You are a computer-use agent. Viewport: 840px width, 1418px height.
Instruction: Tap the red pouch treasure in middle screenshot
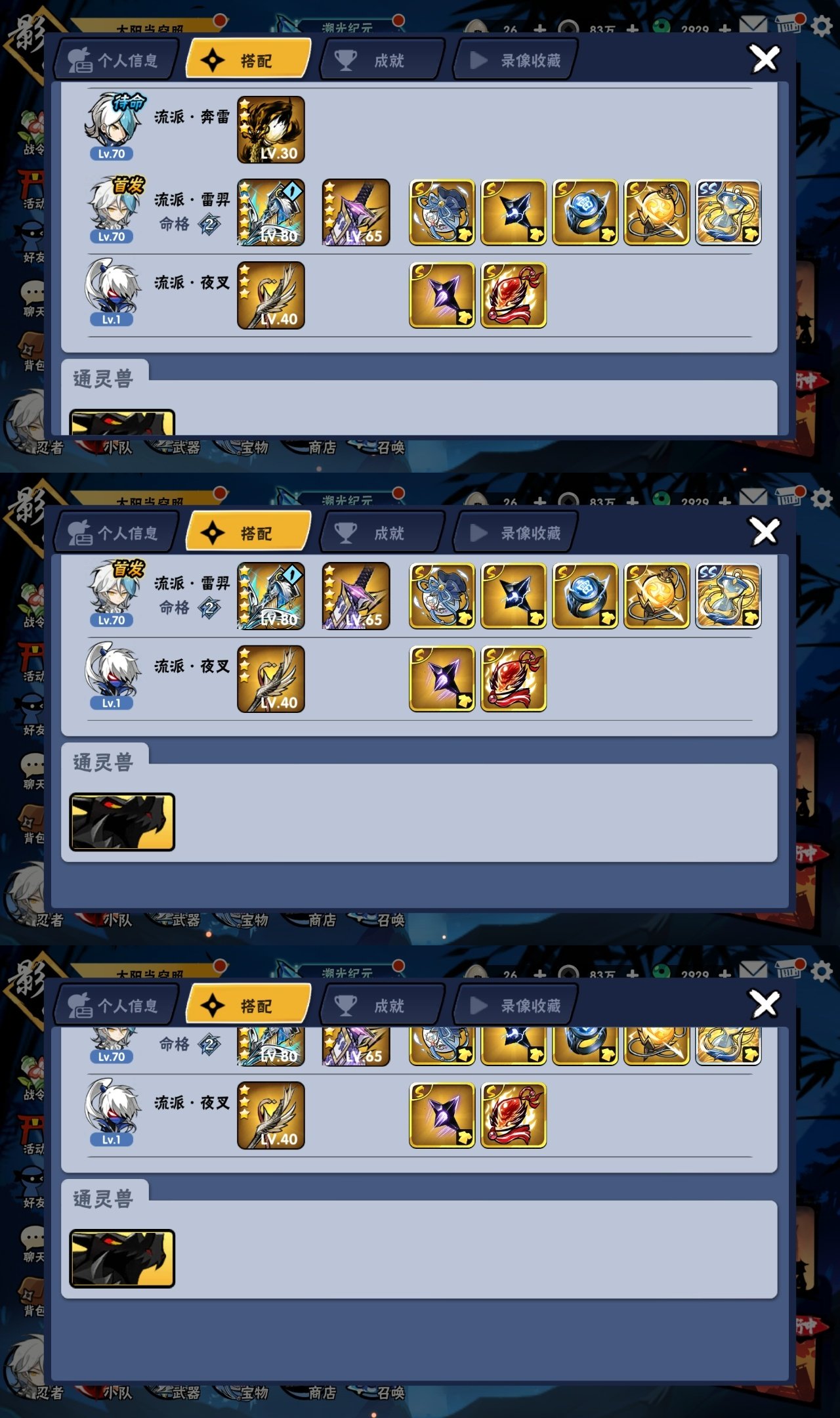pos(513,679)
